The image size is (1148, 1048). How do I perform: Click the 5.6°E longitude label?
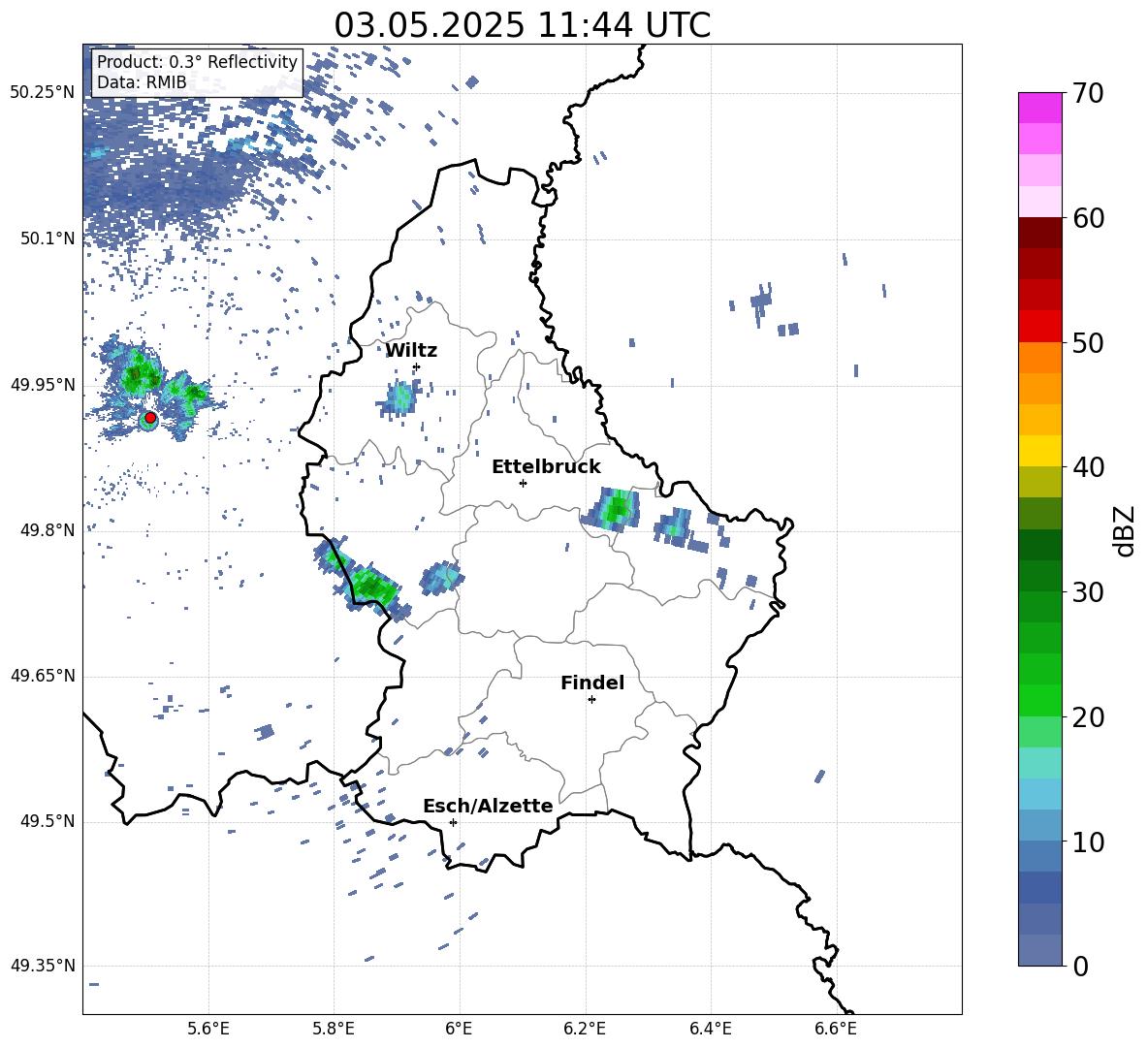(x=208, y=1029)
